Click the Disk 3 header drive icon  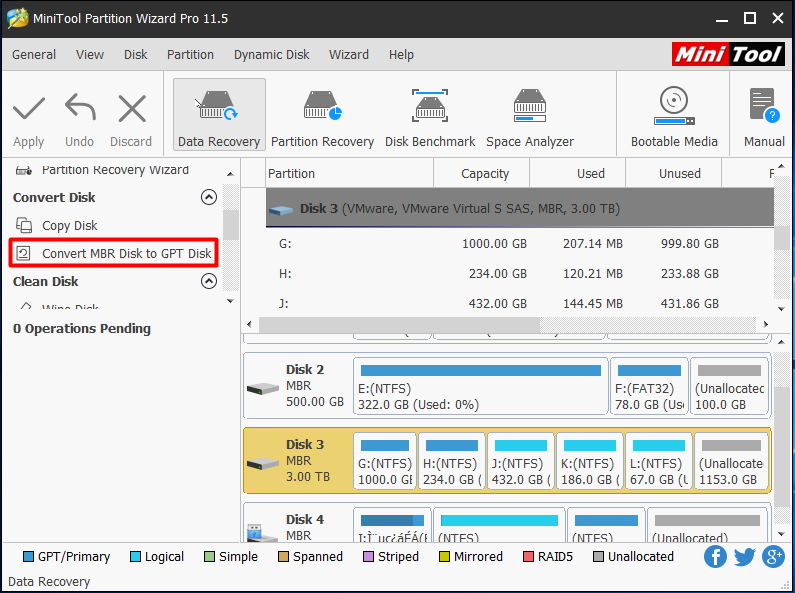(x=280, y=209)
